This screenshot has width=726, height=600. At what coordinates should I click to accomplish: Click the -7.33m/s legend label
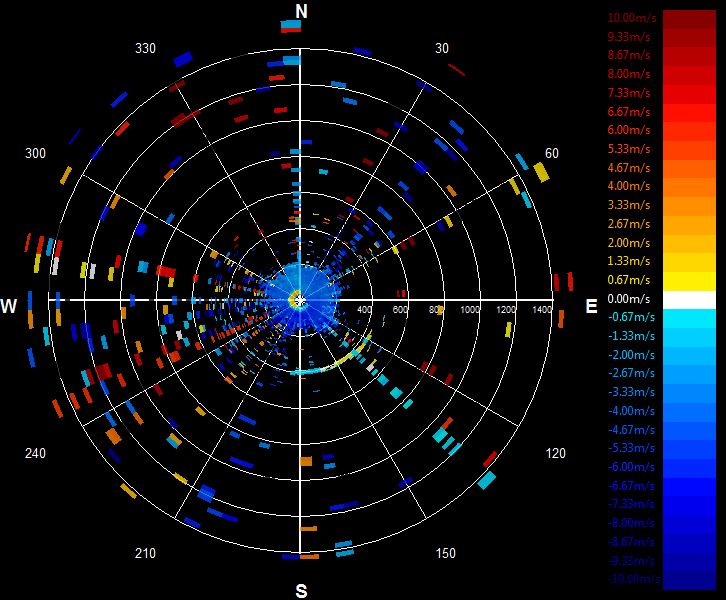click(631, 504)
